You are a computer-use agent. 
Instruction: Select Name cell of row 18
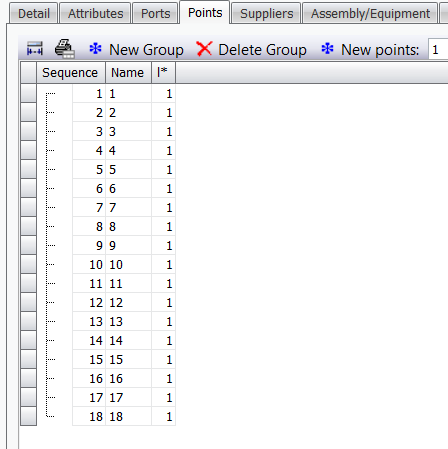(x=129, y=416)
